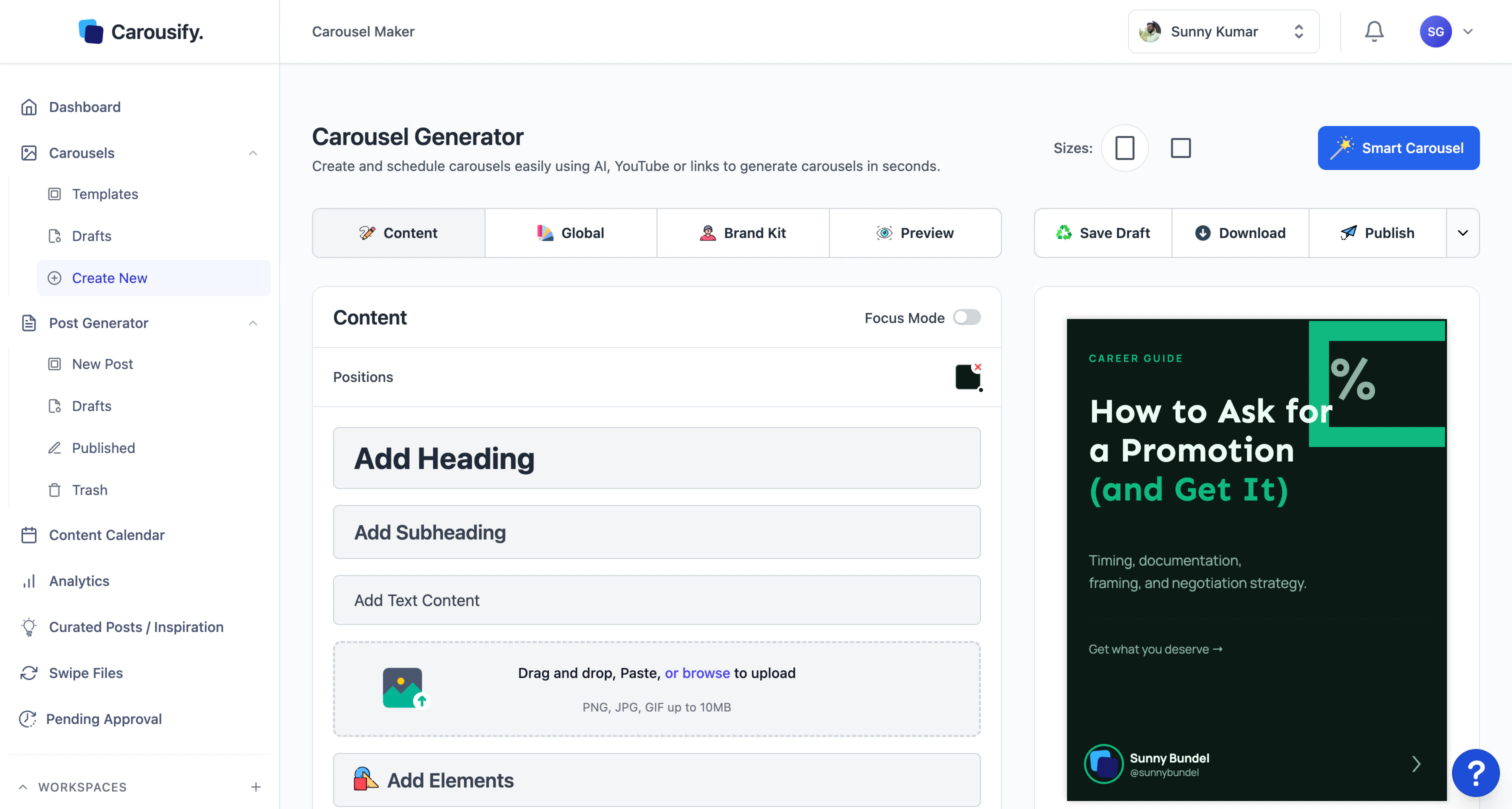Click the Analytics bar-chart icon
The image size is (1512, 809).
(29, 581)
